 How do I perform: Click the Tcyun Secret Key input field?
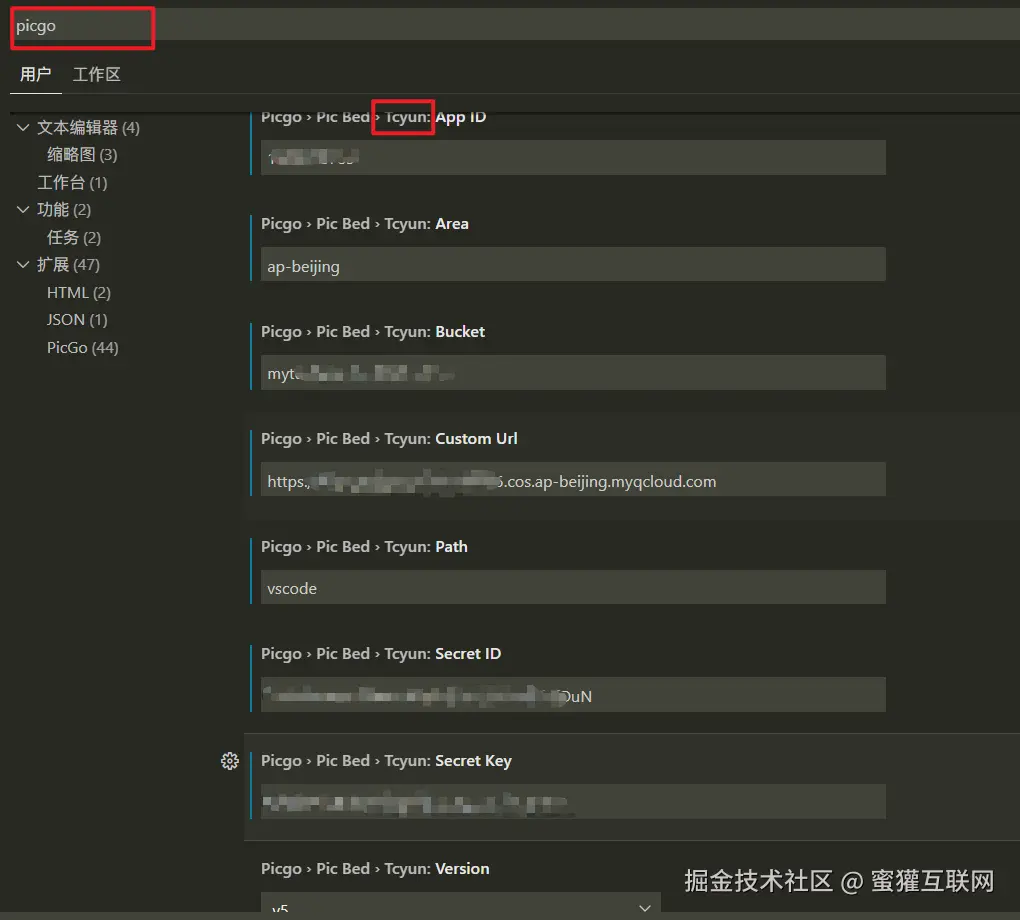pyautogui.click(x=573, y=802)
